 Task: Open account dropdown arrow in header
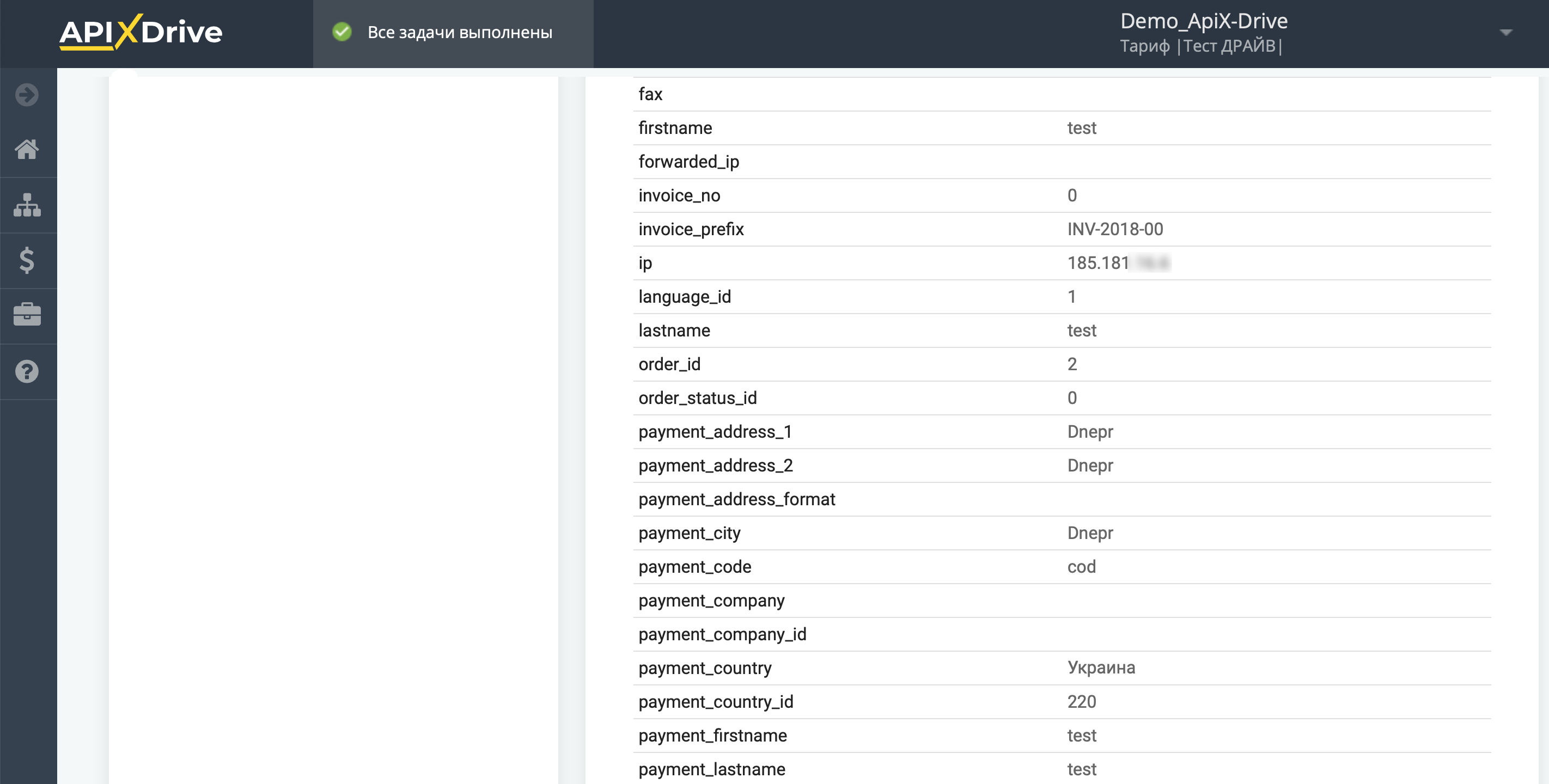pos(1506,33)
